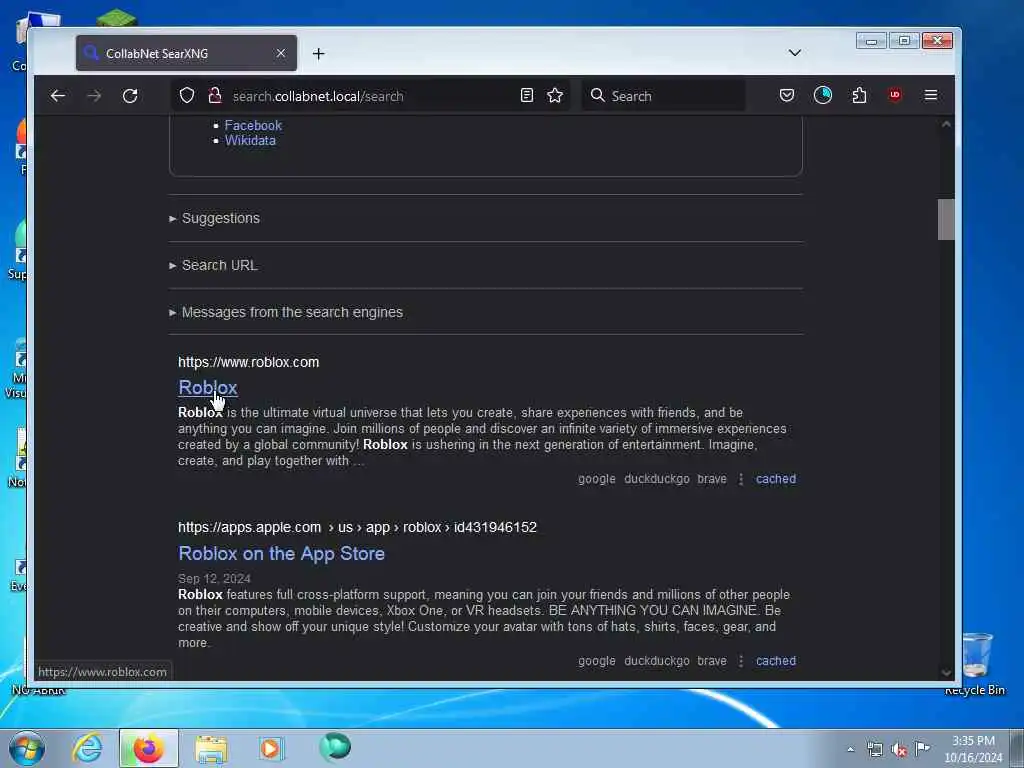Close the CollabNet SearXNG tab

click(281, 53)
